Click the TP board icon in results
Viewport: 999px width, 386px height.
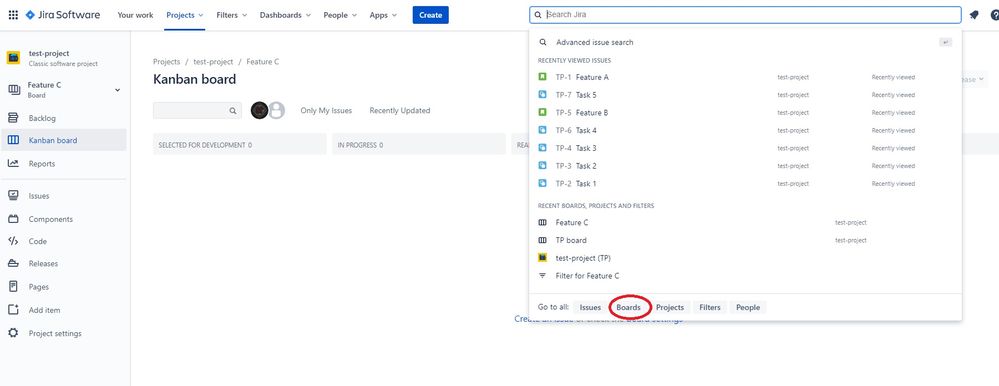click(543, 240)
